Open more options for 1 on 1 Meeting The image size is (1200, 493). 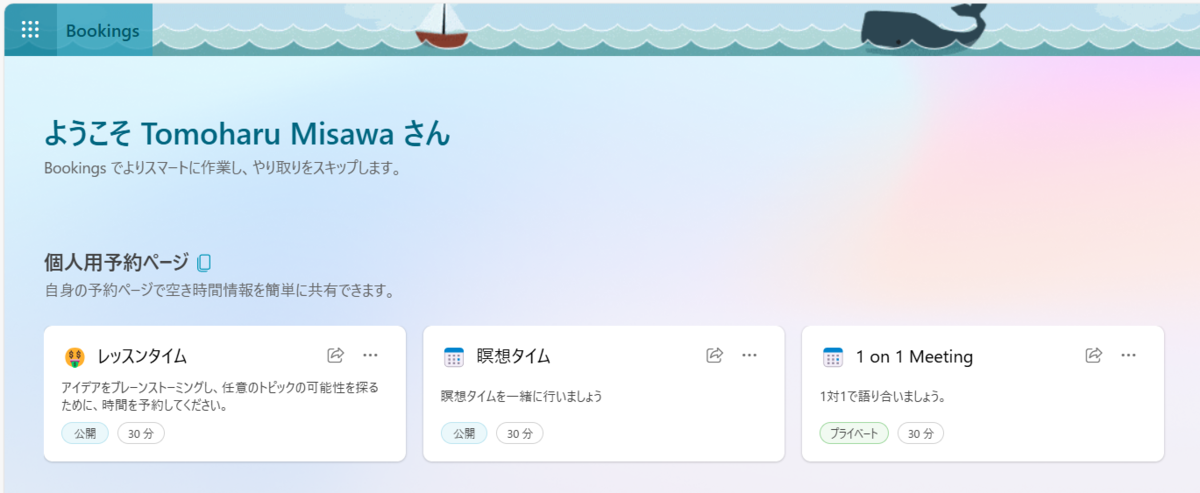tap(1128, 355)
